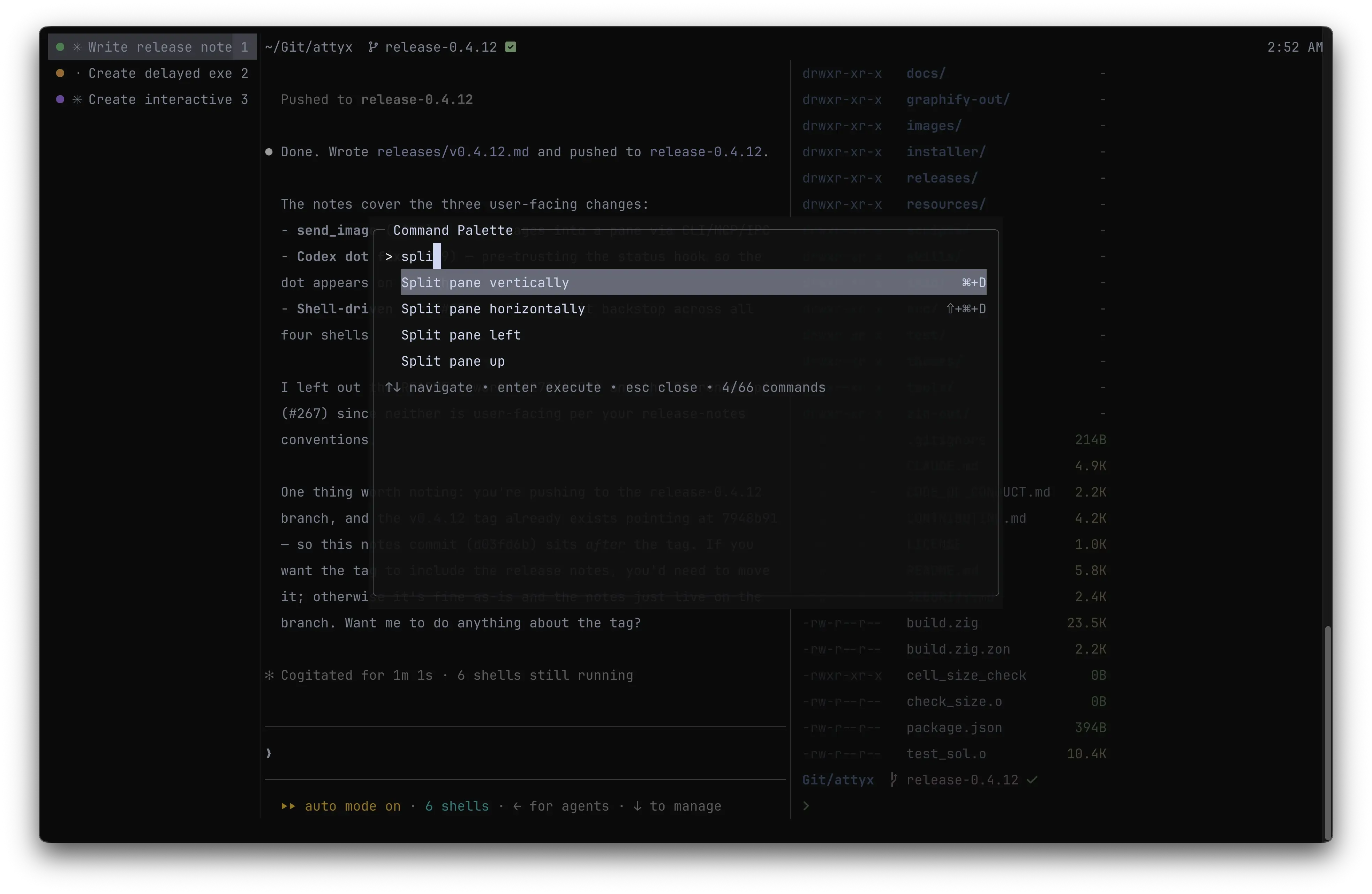Click the 'Pushed to release-0.4.12' line
1372x894 pixels.
point(376,99)
